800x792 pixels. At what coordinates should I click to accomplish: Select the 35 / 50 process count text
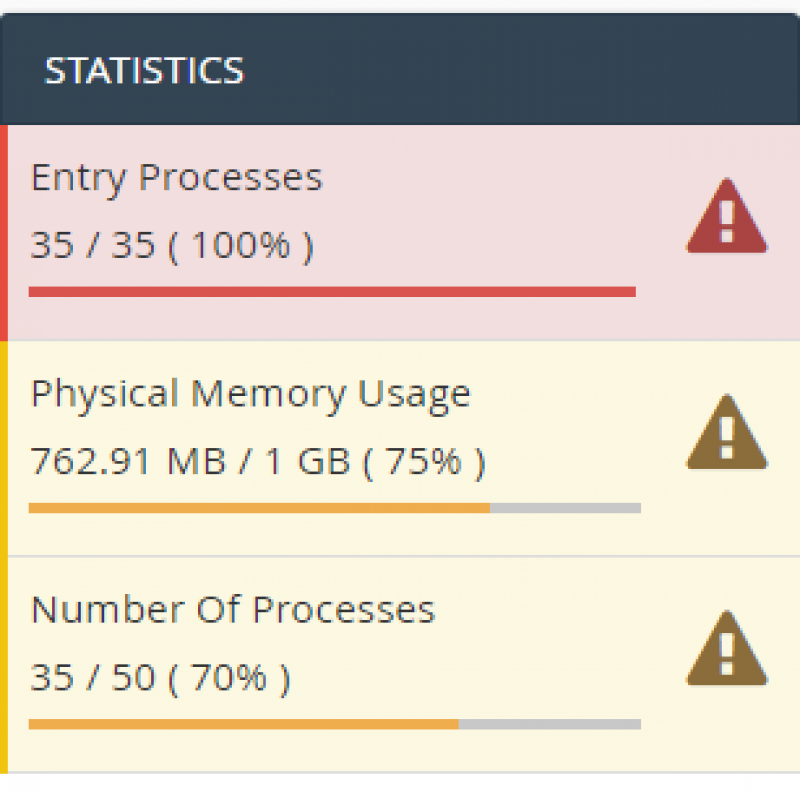pyautogui.click(x=92, y=678)
